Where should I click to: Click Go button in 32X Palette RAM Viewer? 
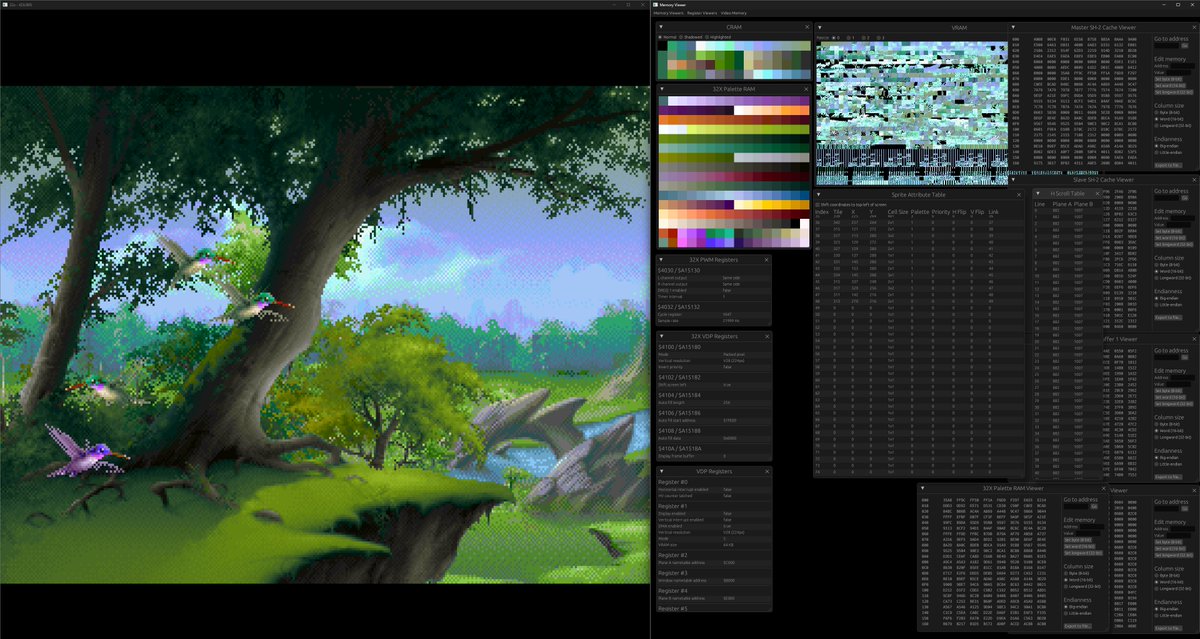(x=1094, y=506)
